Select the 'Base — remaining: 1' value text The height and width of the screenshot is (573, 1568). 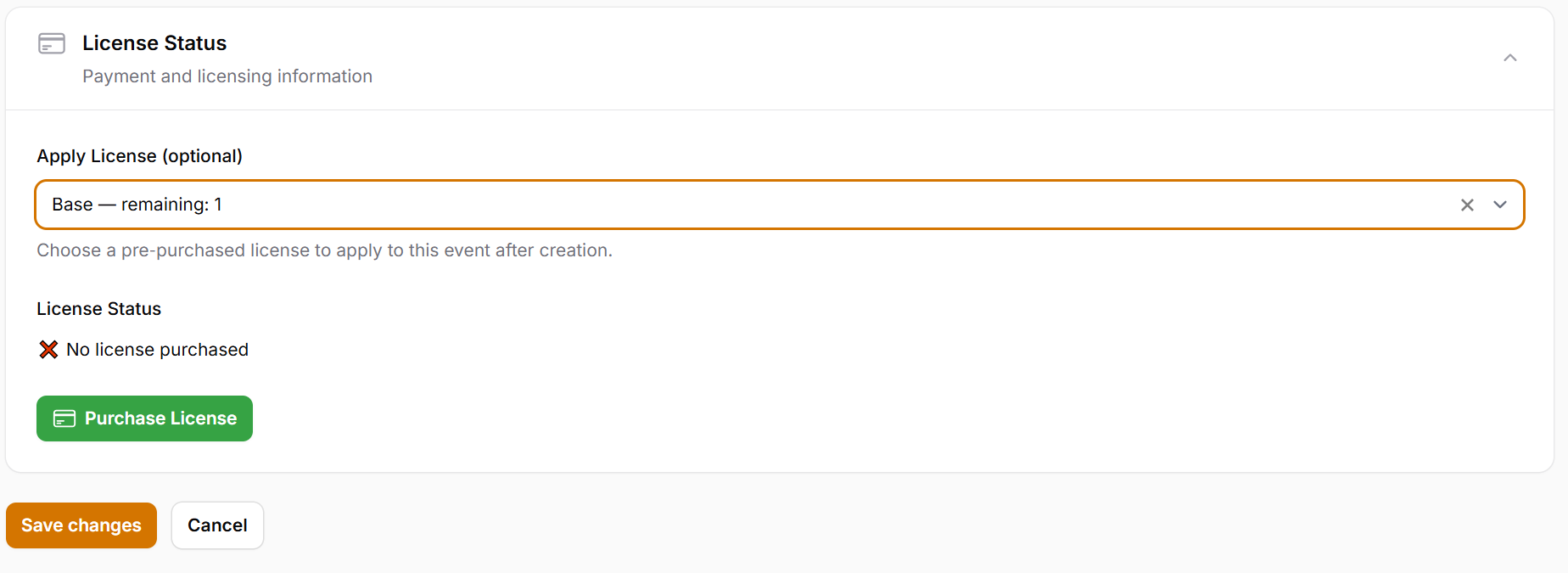coord(137,205)
